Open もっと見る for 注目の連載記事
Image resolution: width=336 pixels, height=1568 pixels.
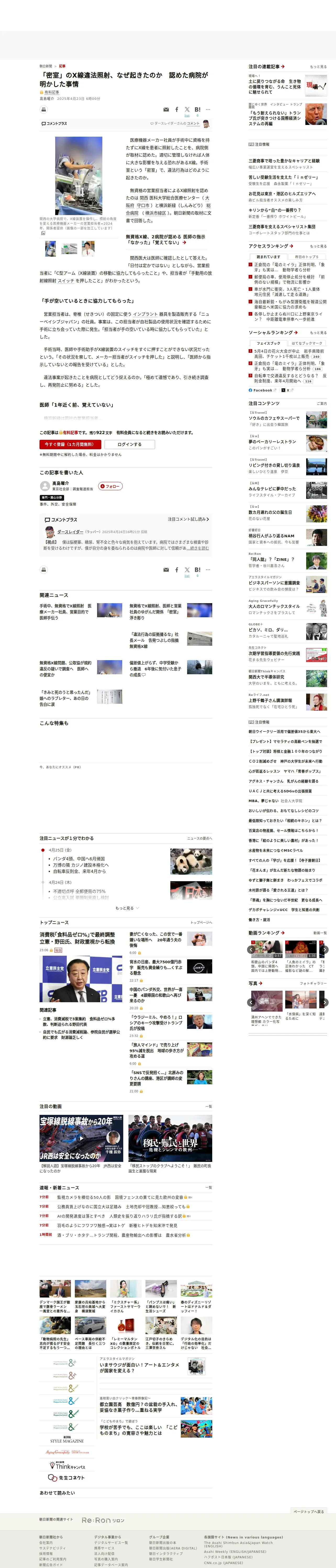click(x=318, y=67)
